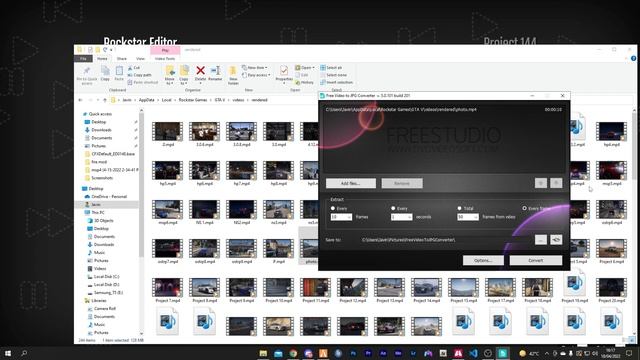This screenshot has height=360, width=640.
Task: Click the Remove button in converter
Action: coord(402,183)
